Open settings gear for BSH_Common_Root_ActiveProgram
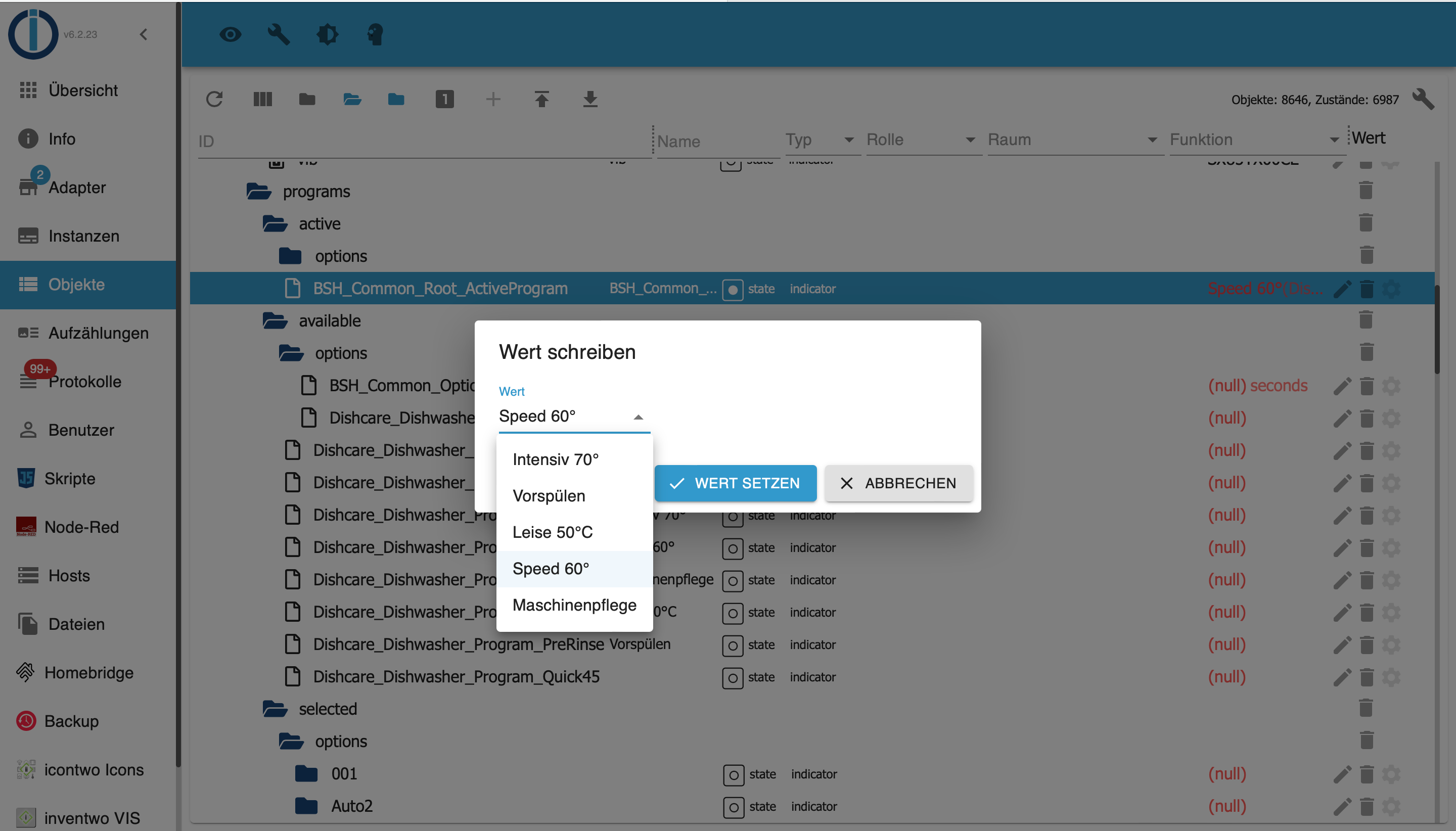Image resolution: width=1456 pixels, height=831 pixels. coord(1391,289)
